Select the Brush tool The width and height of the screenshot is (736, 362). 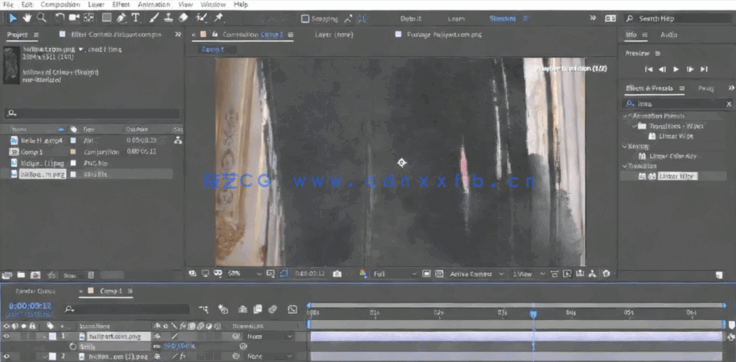coord(154,18)
